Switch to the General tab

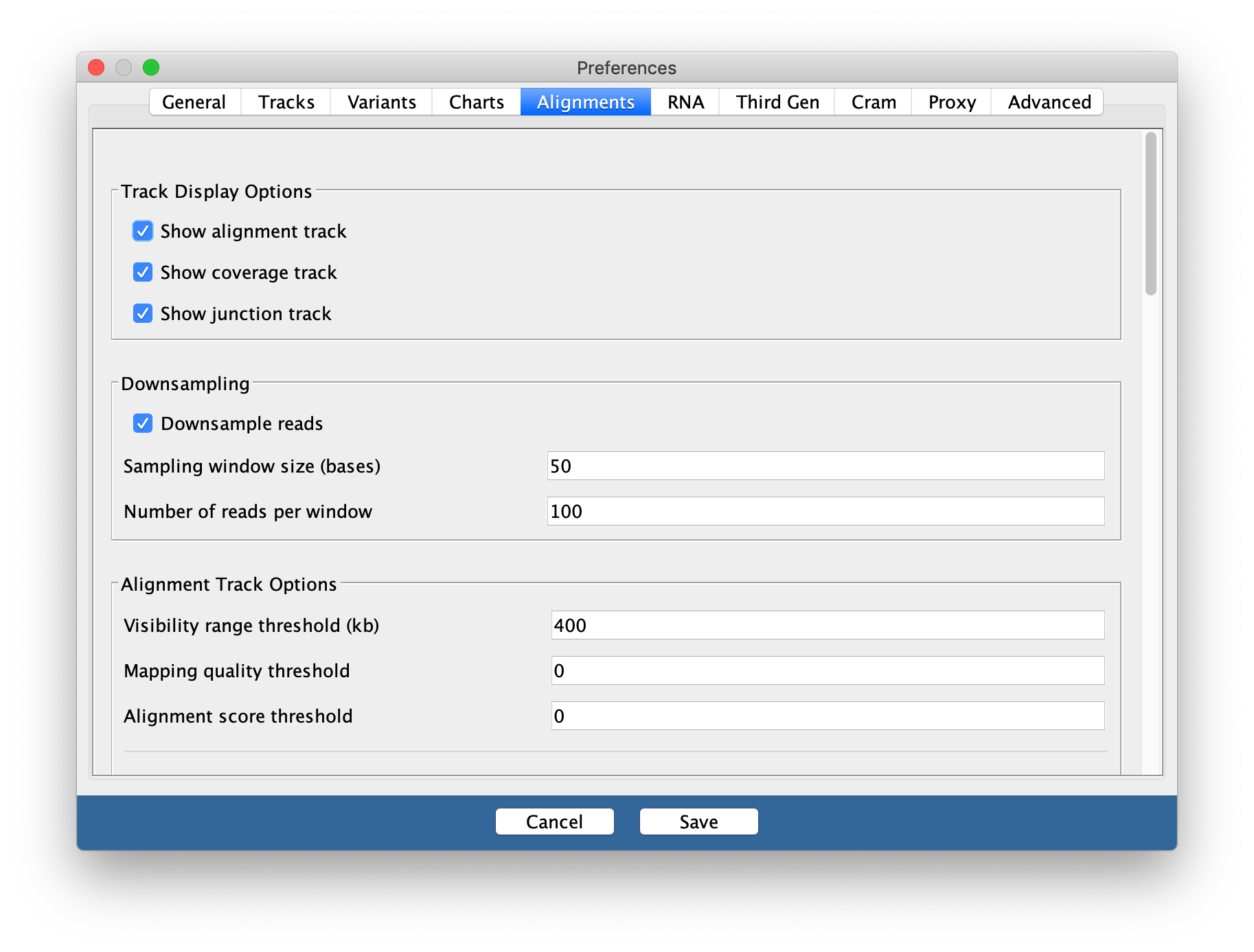(194, 102)
